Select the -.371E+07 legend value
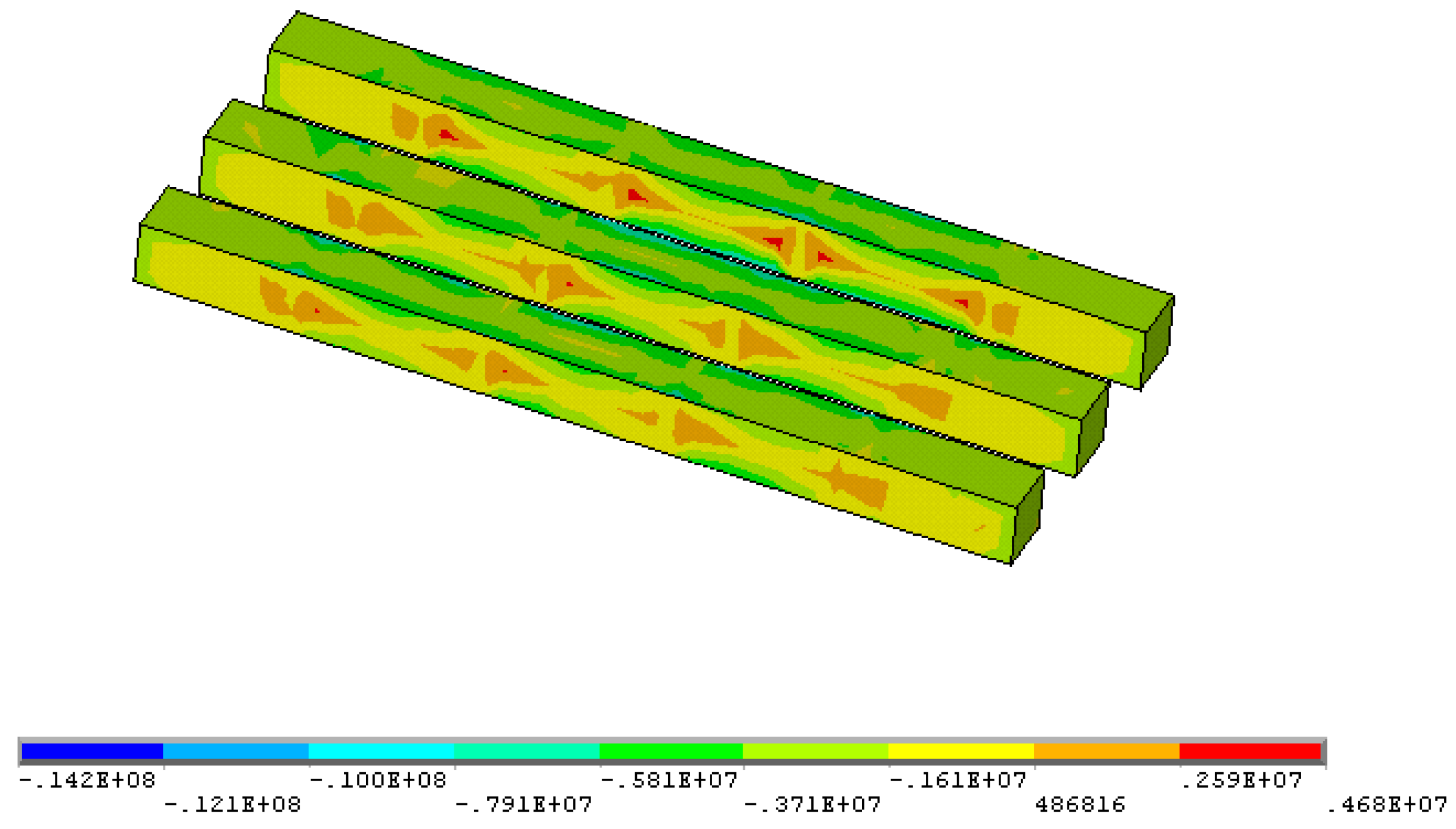Image resolution: width=1456 pixels, height=829 pixels. [812, 805]
